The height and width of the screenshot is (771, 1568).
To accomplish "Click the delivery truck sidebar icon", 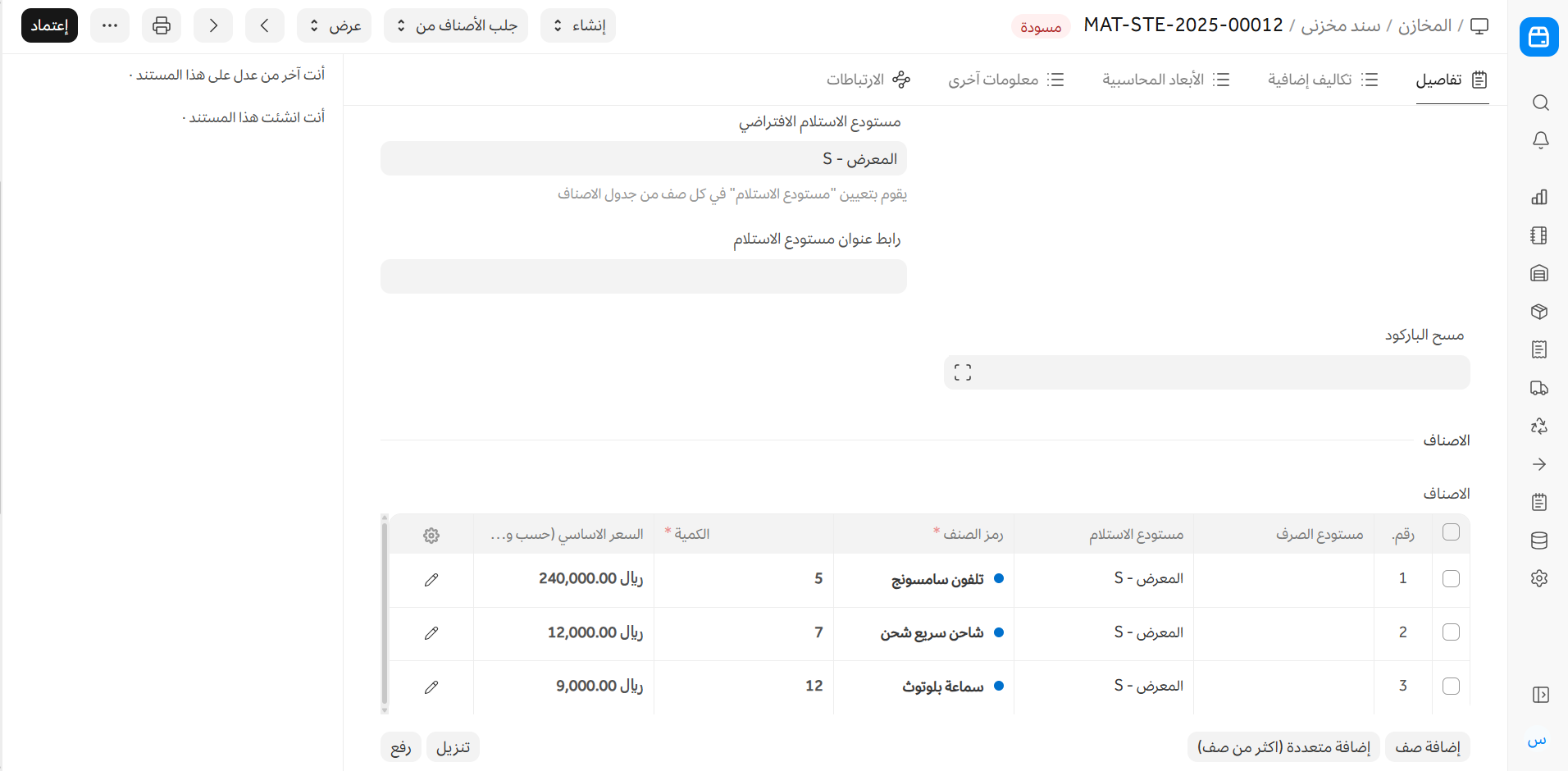I will 1539,388.
